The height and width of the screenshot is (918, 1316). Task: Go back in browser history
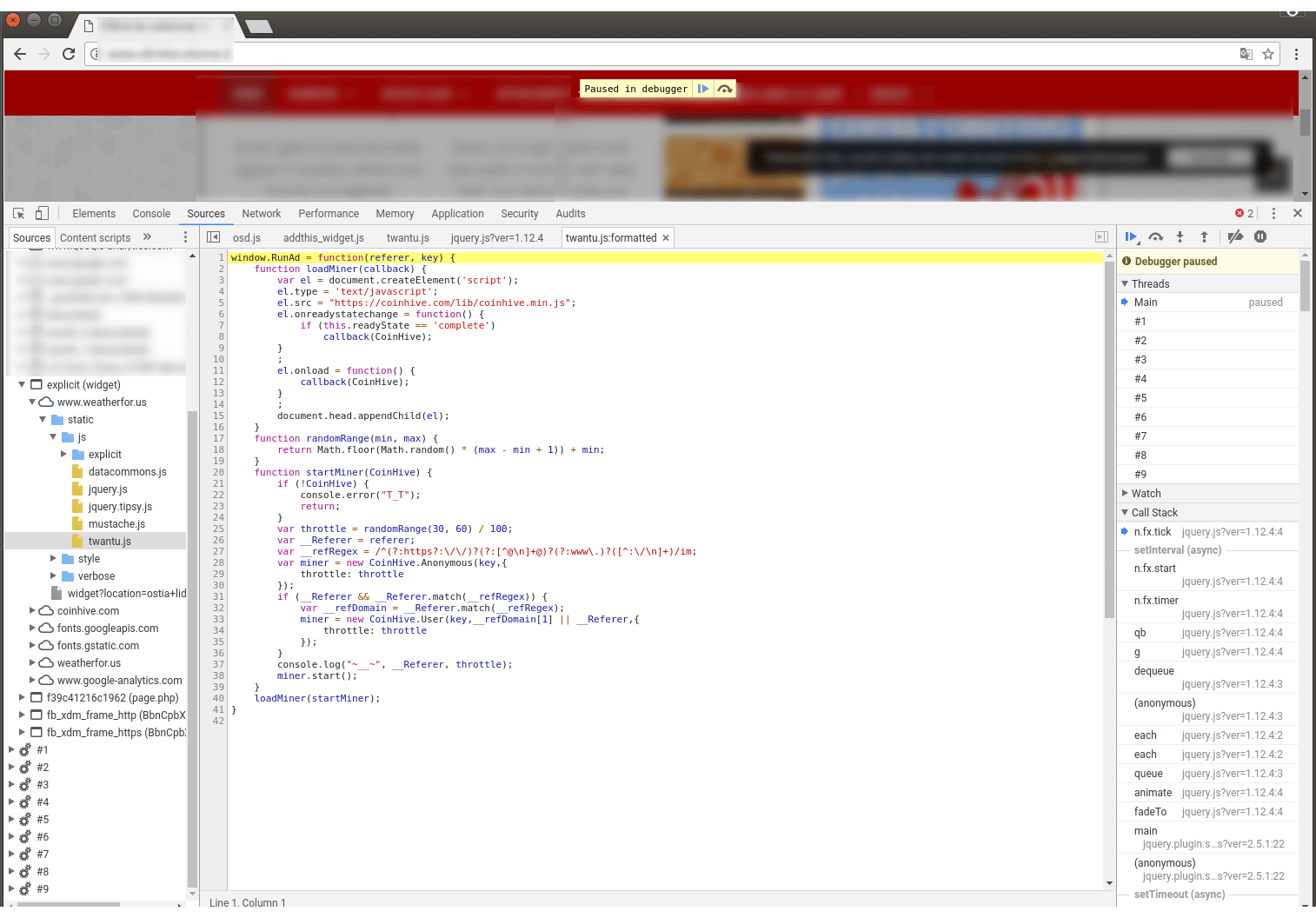(x=20, y=54)
